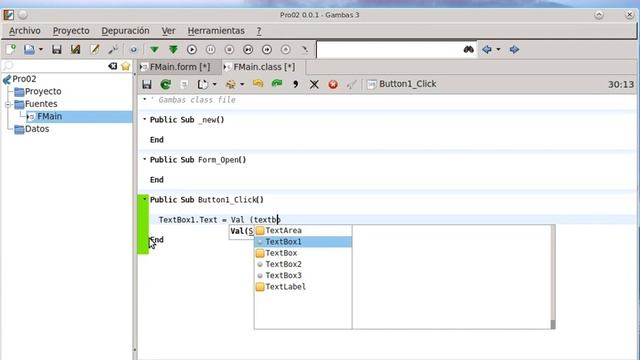Open the Button1_Click procedure selector
The height and width of the screenshot is (360, 640).
click(x=402, y=84)
